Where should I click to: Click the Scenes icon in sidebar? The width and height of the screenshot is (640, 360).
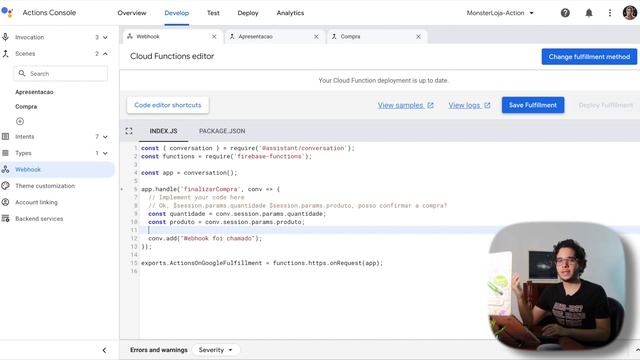5,53
